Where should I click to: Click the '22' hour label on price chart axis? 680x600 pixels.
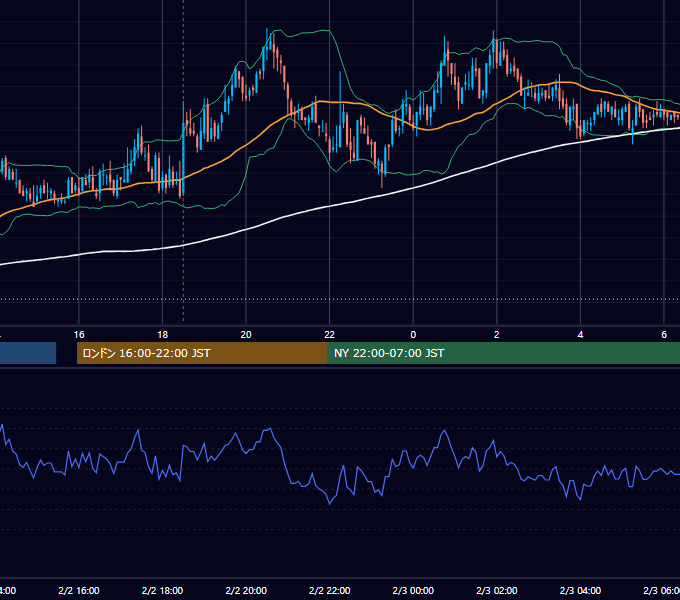(x=330, y=335)
